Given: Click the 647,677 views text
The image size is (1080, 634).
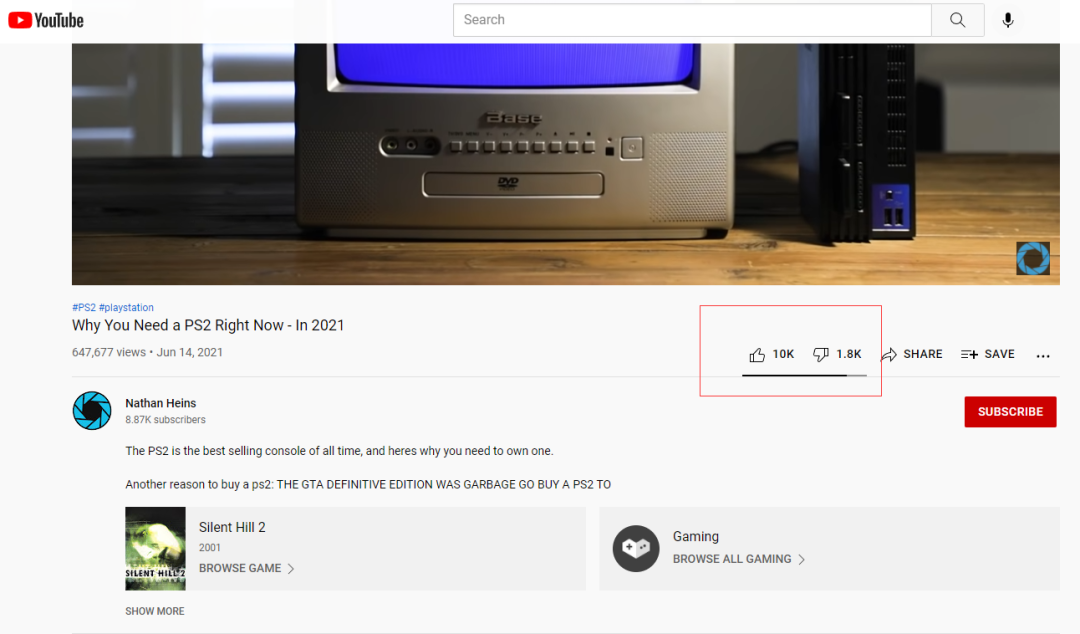Looking at the screenshot, I should 109,352.
